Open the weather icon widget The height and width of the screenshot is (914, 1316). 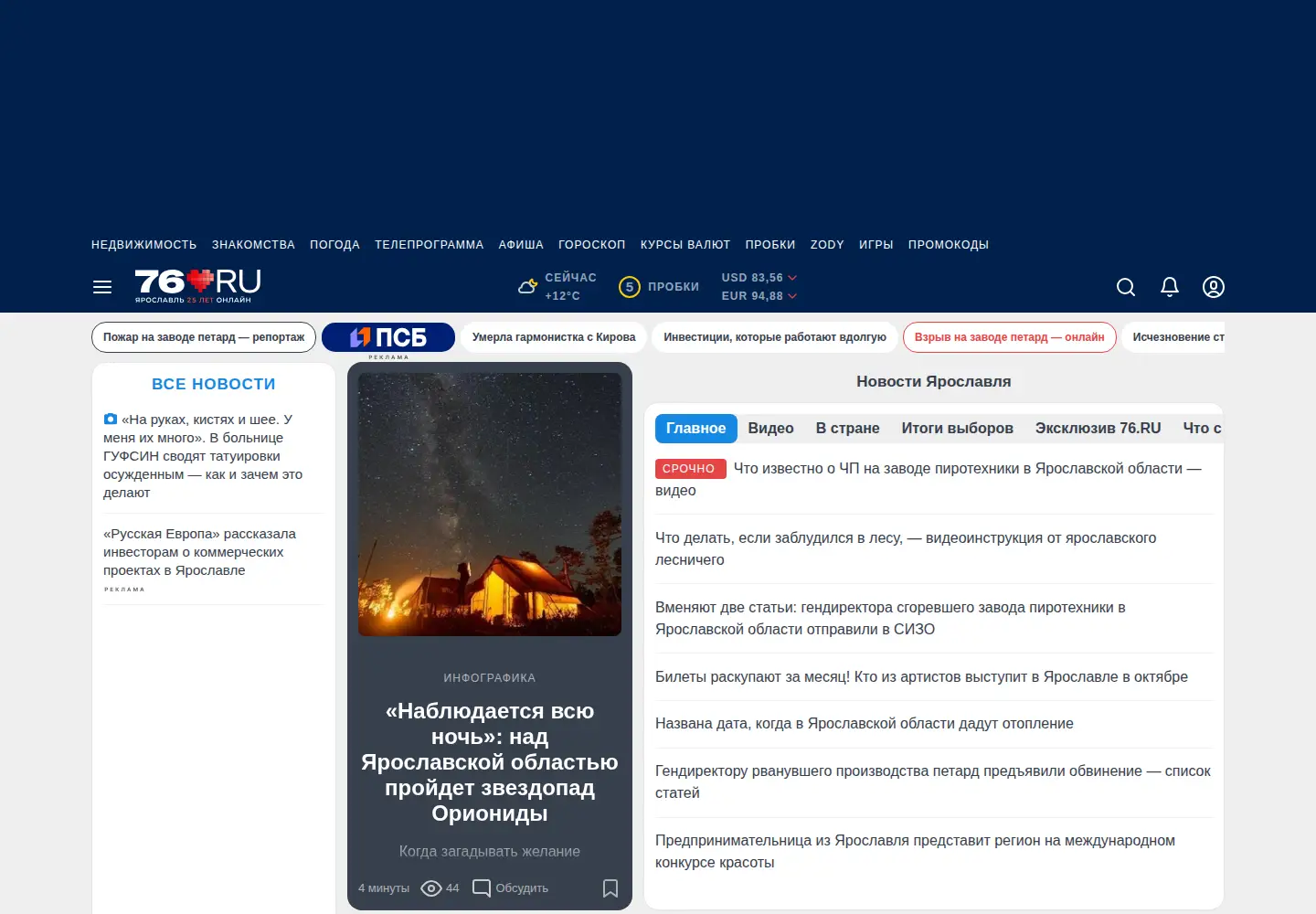527,286
